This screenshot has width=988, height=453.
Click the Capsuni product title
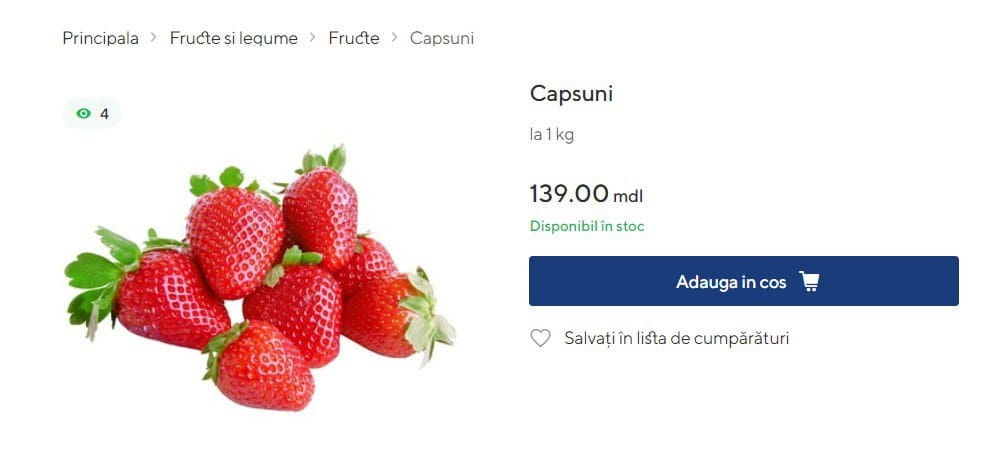pos(571,94)
